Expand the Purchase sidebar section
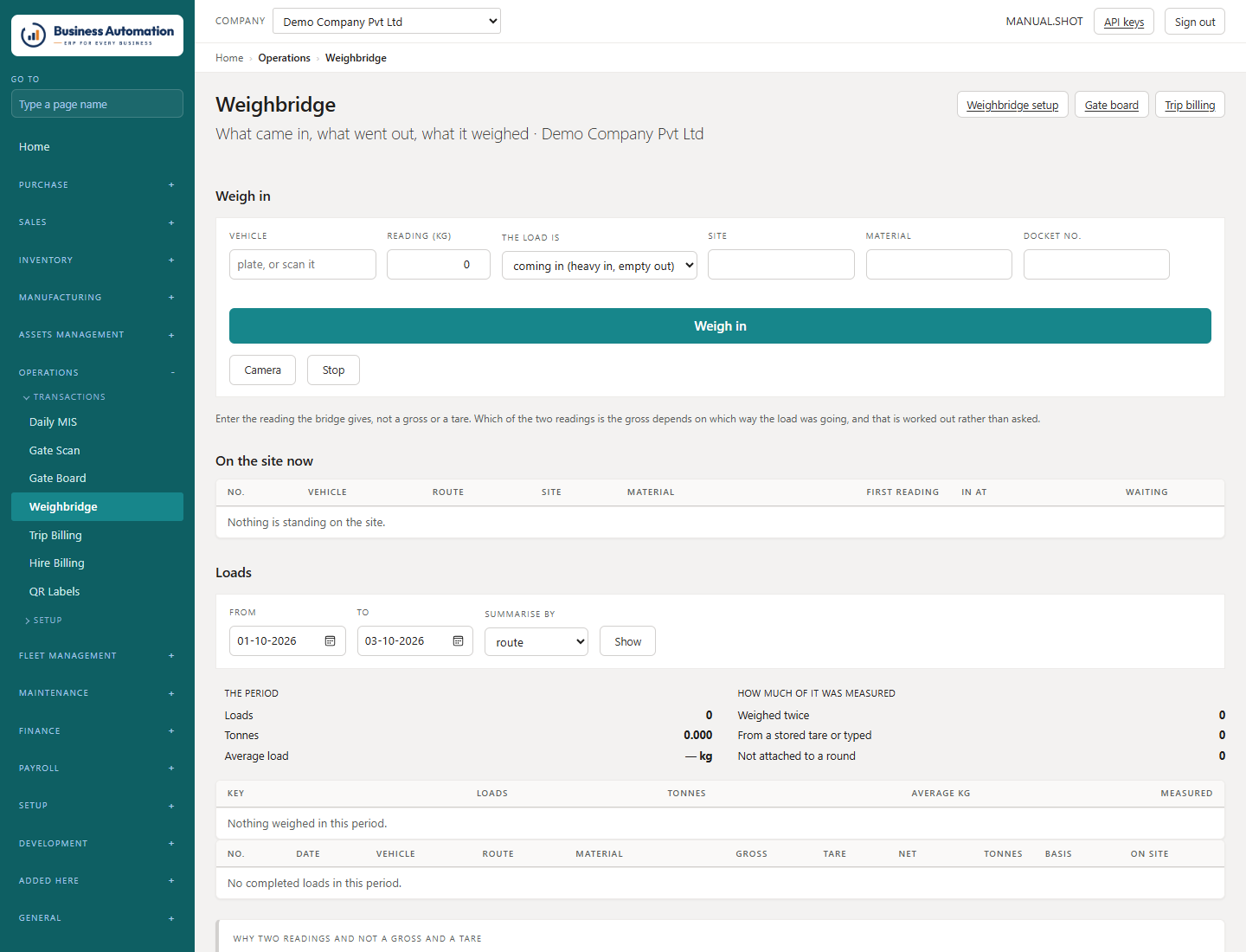The width and height of the screenshot is (1246, 952). 97,185
